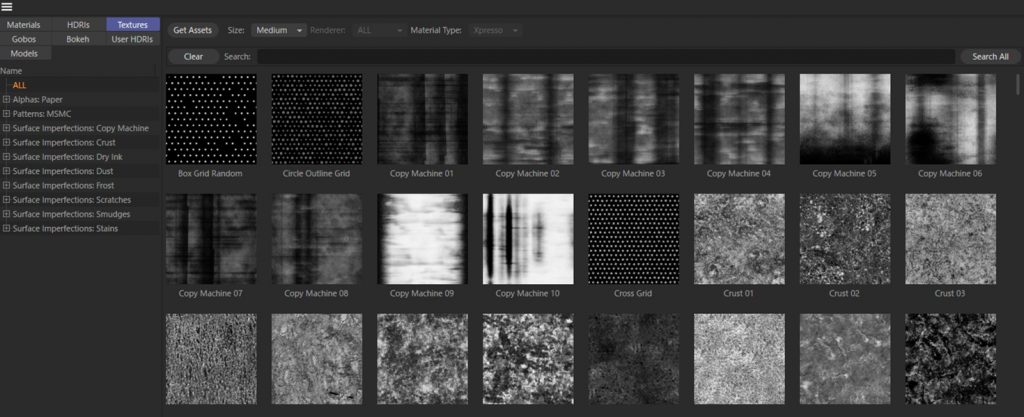Expand the Alphas: Paper tree node
The image size is (1024, 417).
coord(7,100)
